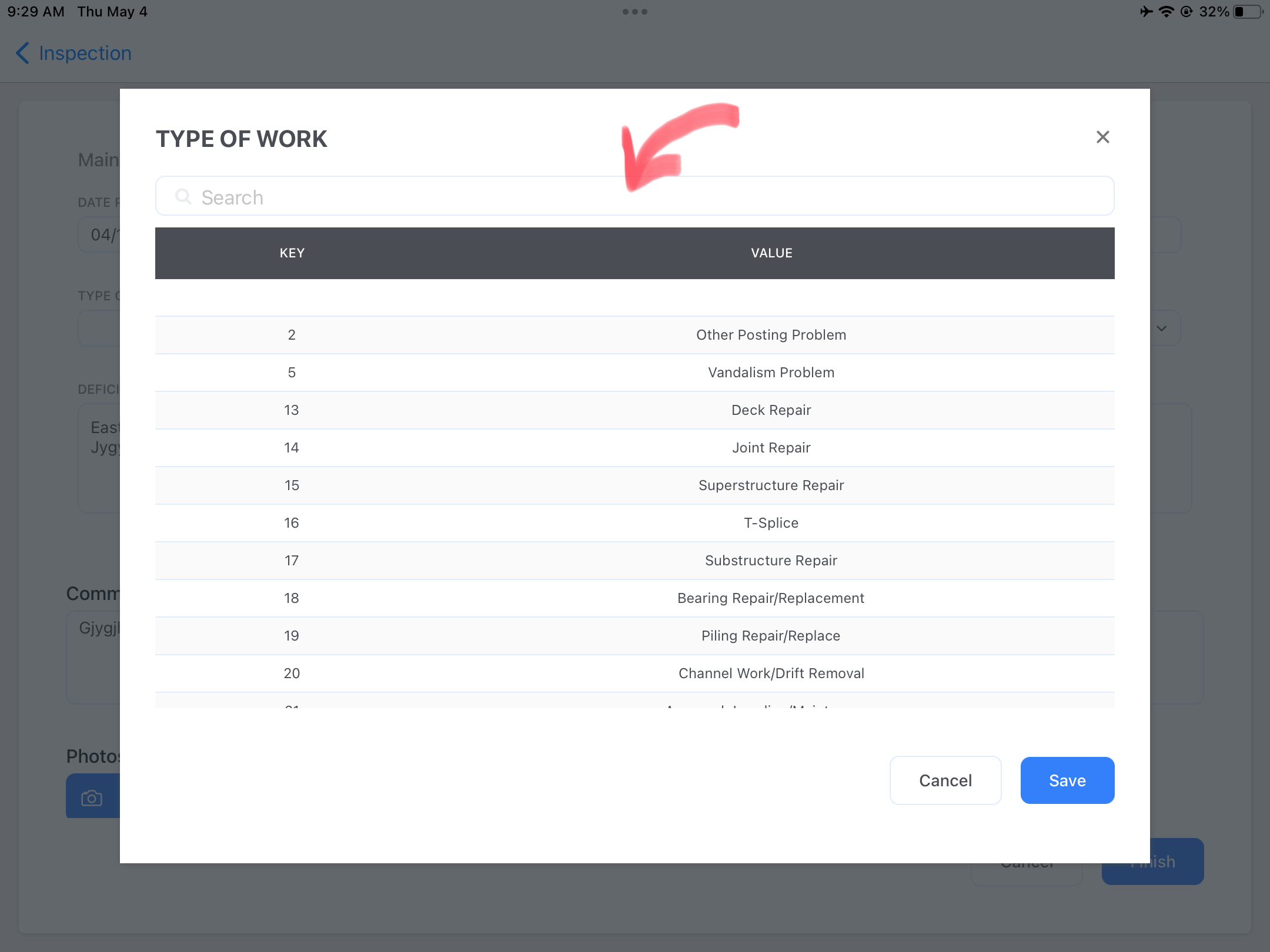Click the KEY column header
This screenshot has width=1270, height=952.
coord(292,253)
